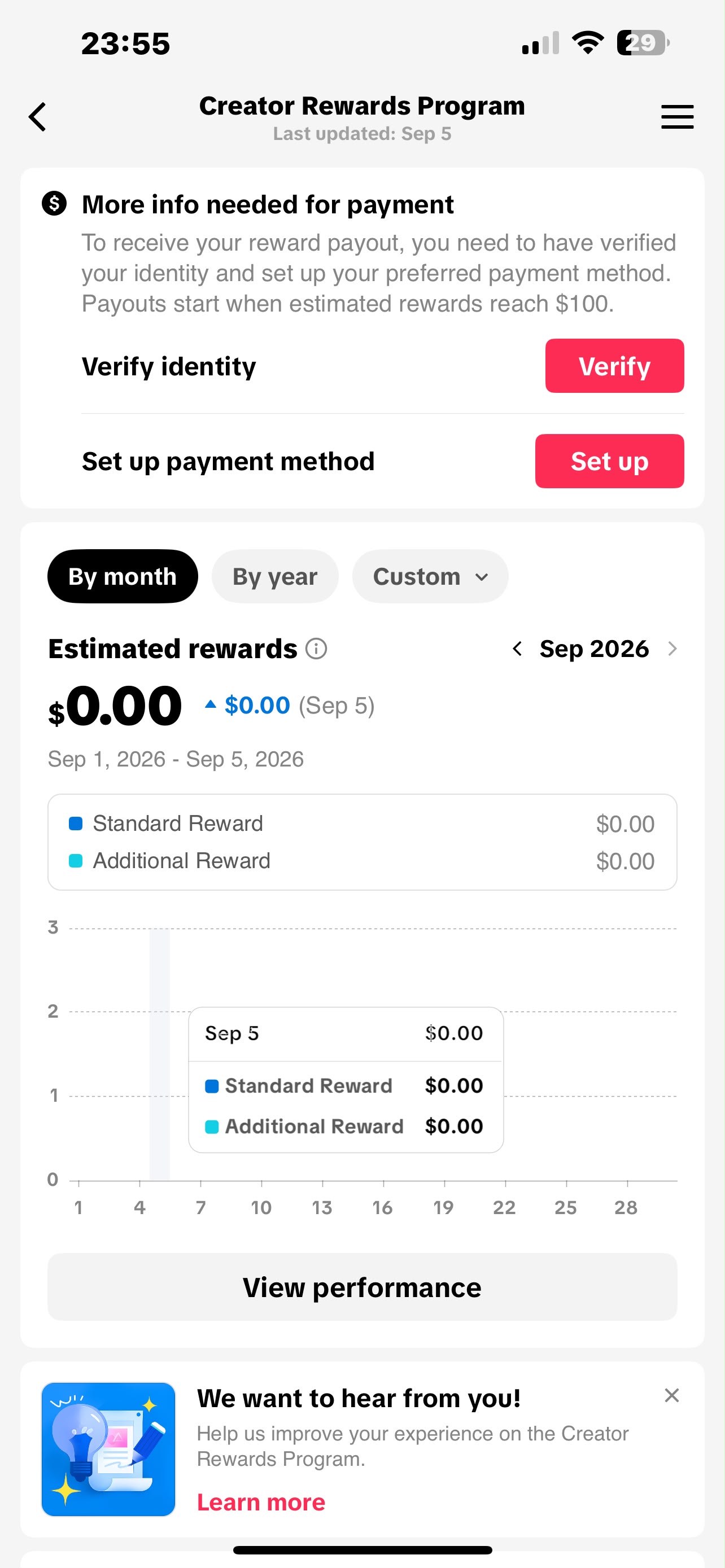This screenshot has width=725, height=1568.
Task: Tap the Standard Reward blue legend swatch
Action: [x=76, y=824]
